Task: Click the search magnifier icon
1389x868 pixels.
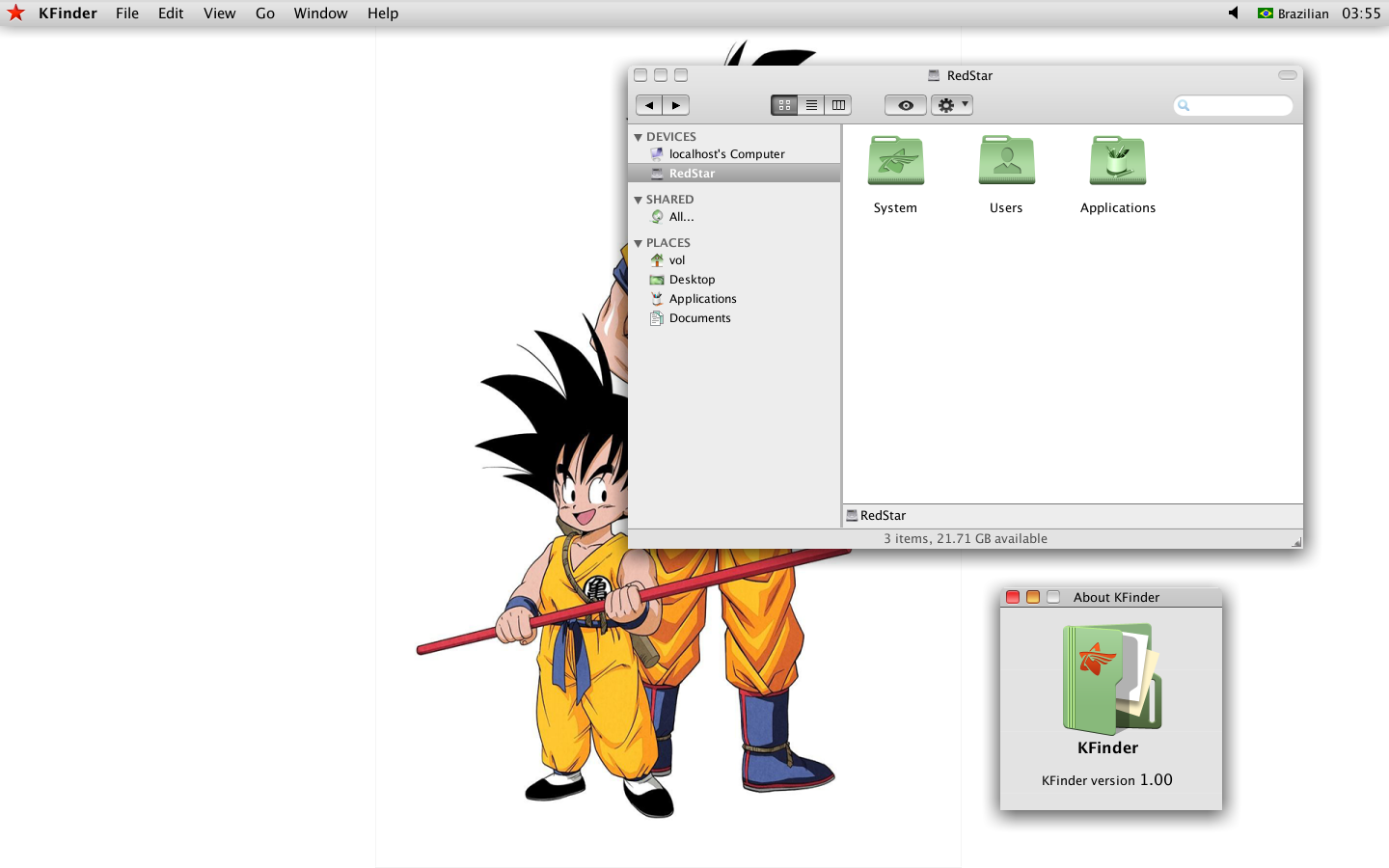Action: (1184, 105)
